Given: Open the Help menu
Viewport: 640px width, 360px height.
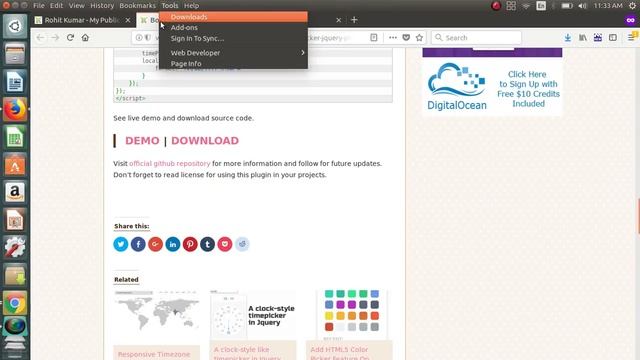Looking at the screenshot, I should pyautogui.click(x=191, y=6).
